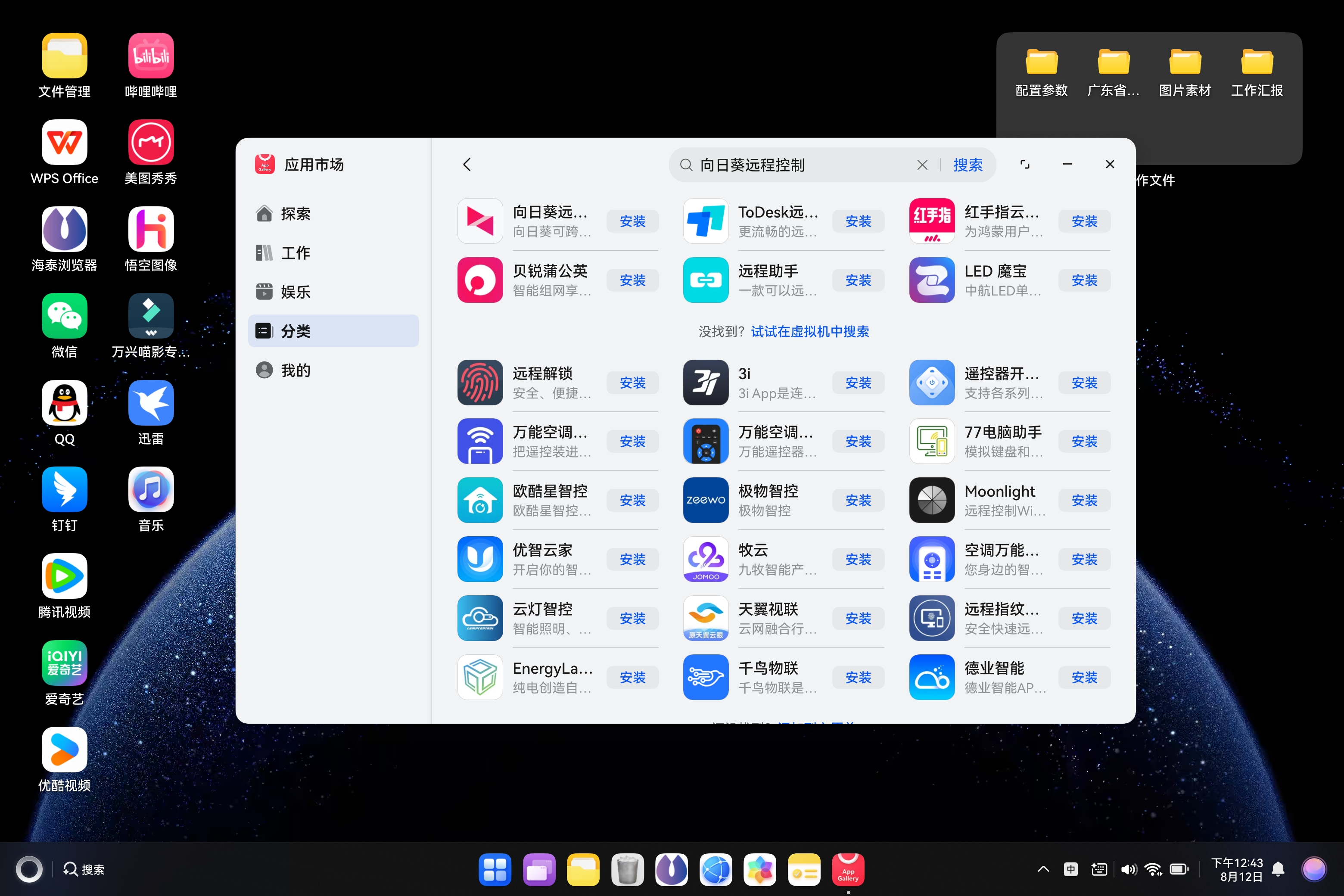Open the 77电脑助手 app icon
The image size is (1344, 896).
[931, 441]
